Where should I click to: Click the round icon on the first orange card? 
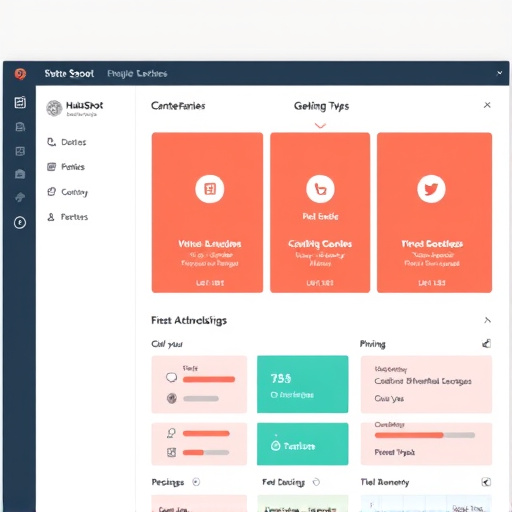click(x=210, y=189)
